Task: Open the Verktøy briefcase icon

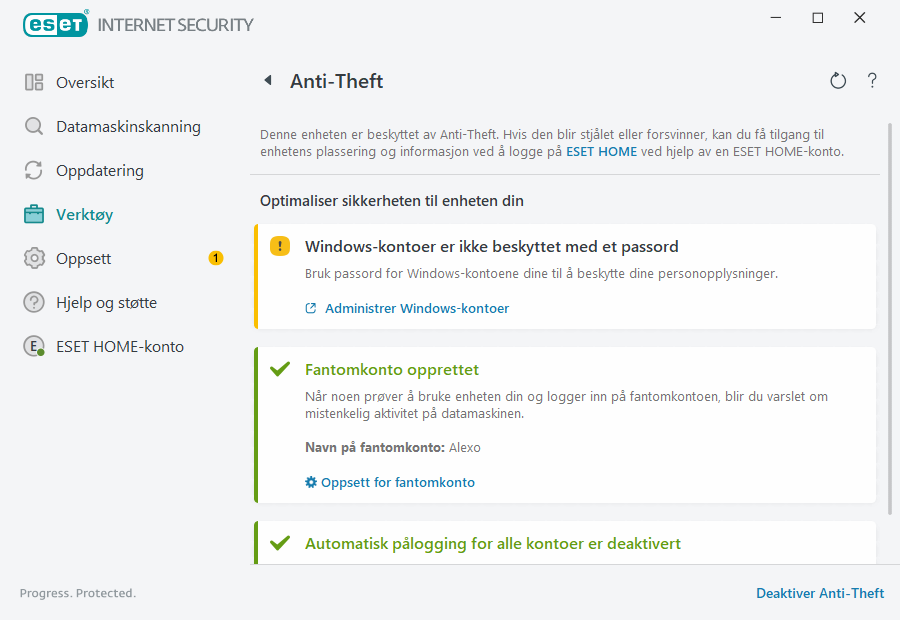Action: (x=33, y=214)
